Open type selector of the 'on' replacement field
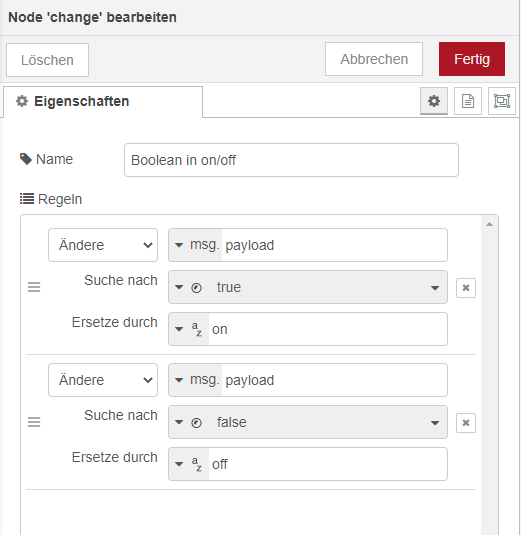Screen dimensions: 521x535 [189, 329]
